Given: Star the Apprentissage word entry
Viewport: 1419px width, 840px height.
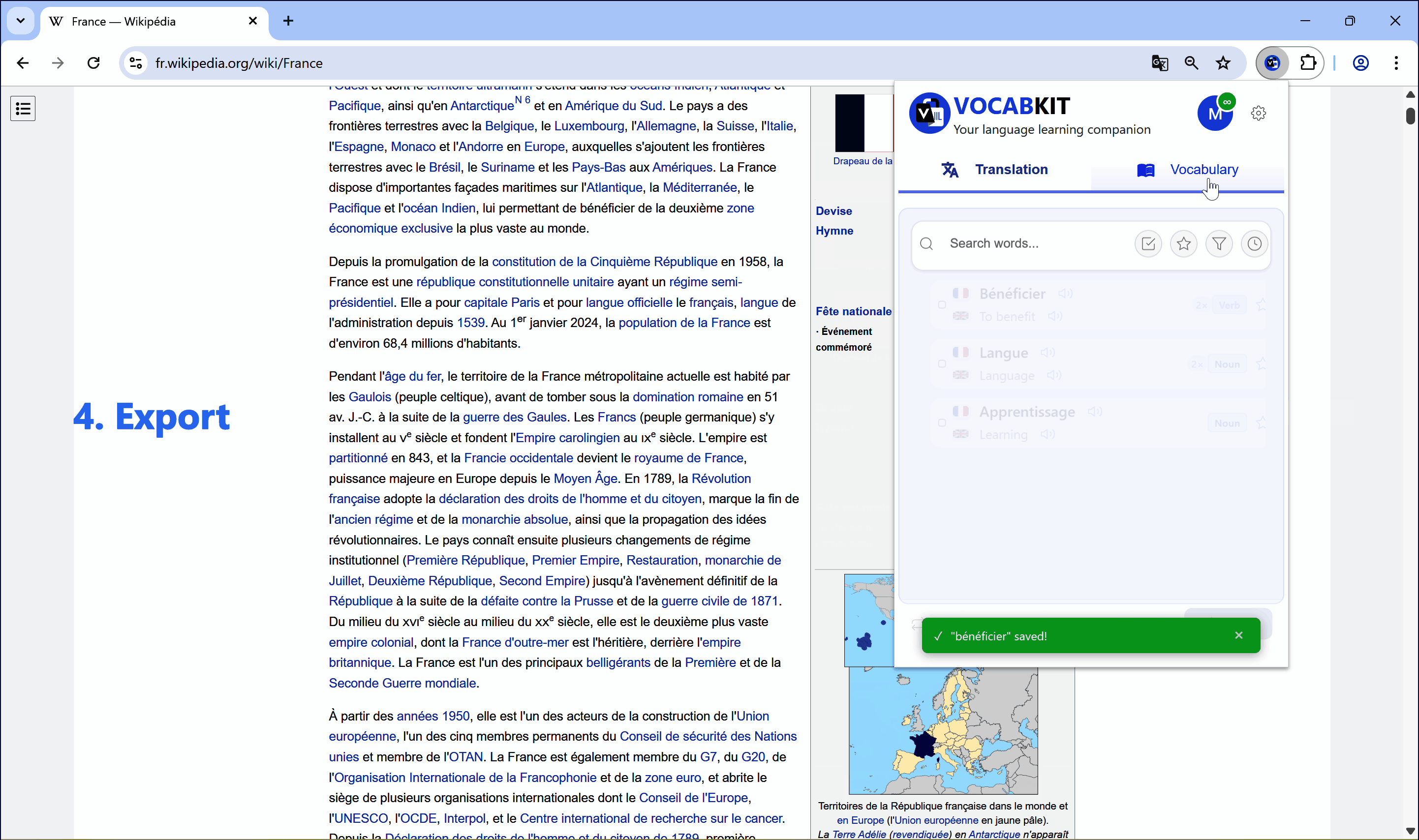Looking at the screenshot, I should click(x=1261, y=423).
